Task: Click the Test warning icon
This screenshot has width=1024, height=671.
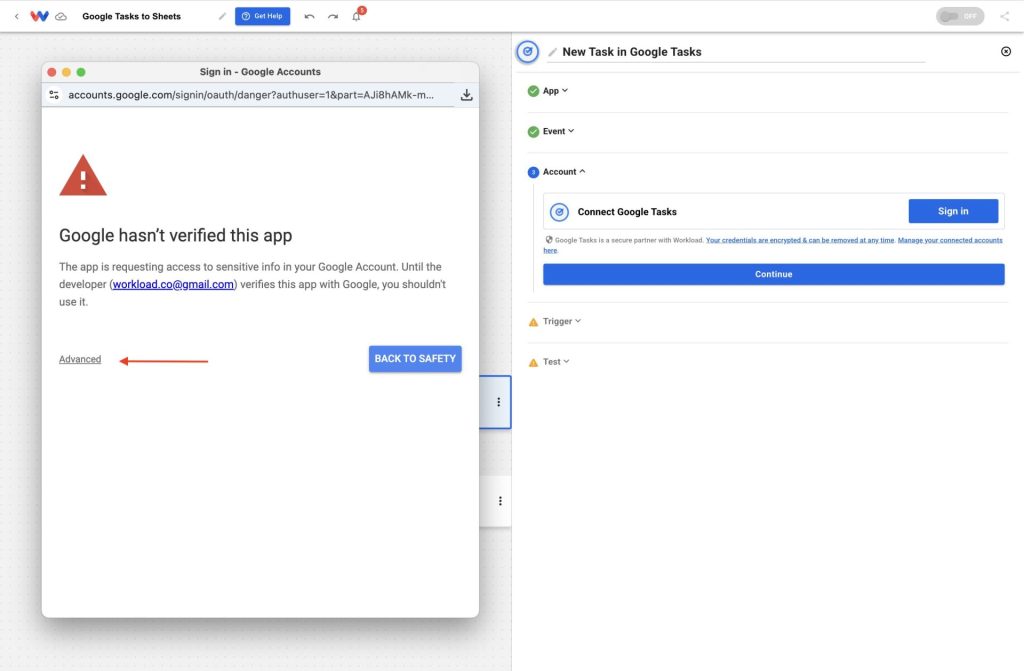Action: coord(534,363)
